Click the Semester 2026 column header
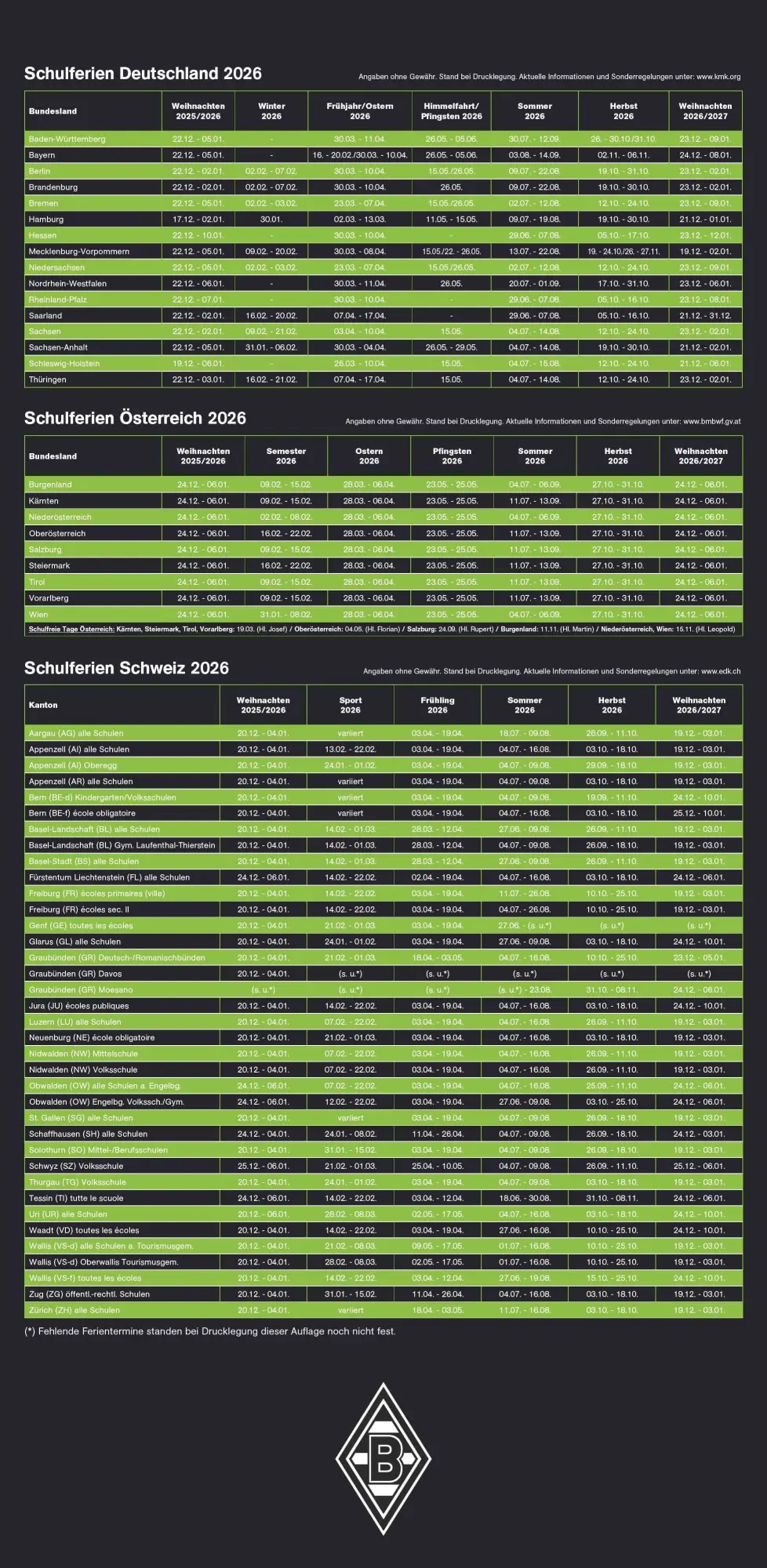767x1568 pixels. click(x=286, y=456)
